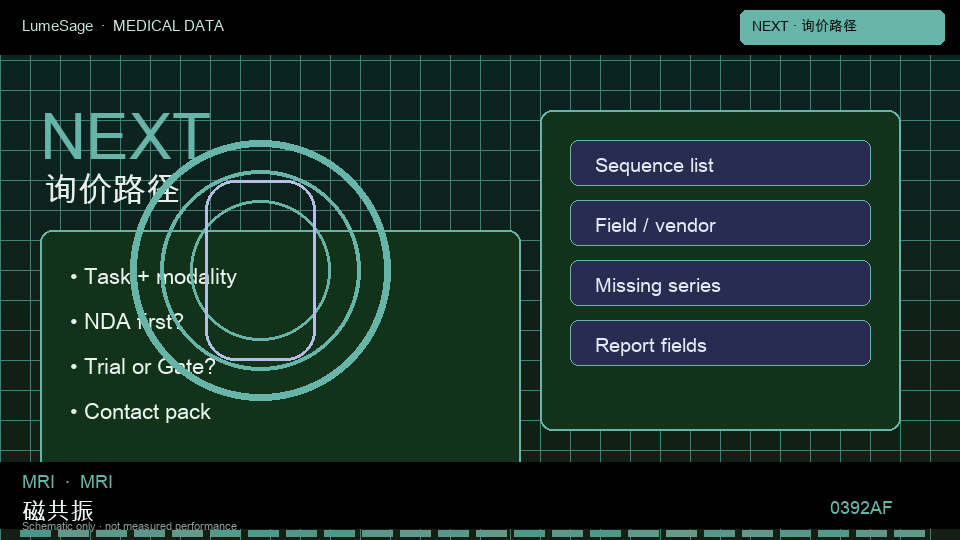The width and height of the screenshot is (960, 540).
Task: Open the Report fields item
Action: tap(720, 343)
